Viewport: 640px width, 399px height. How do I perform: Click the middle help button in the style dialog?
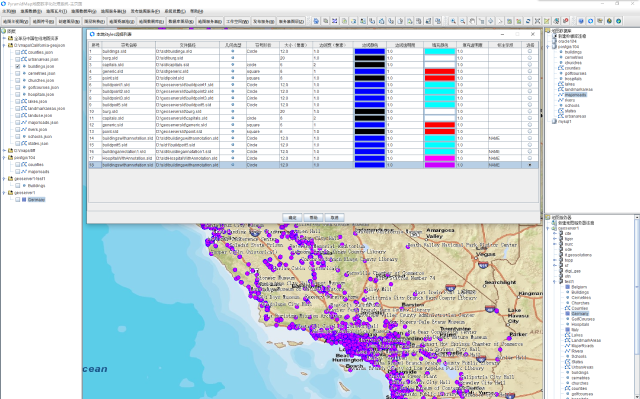(313, 217)
